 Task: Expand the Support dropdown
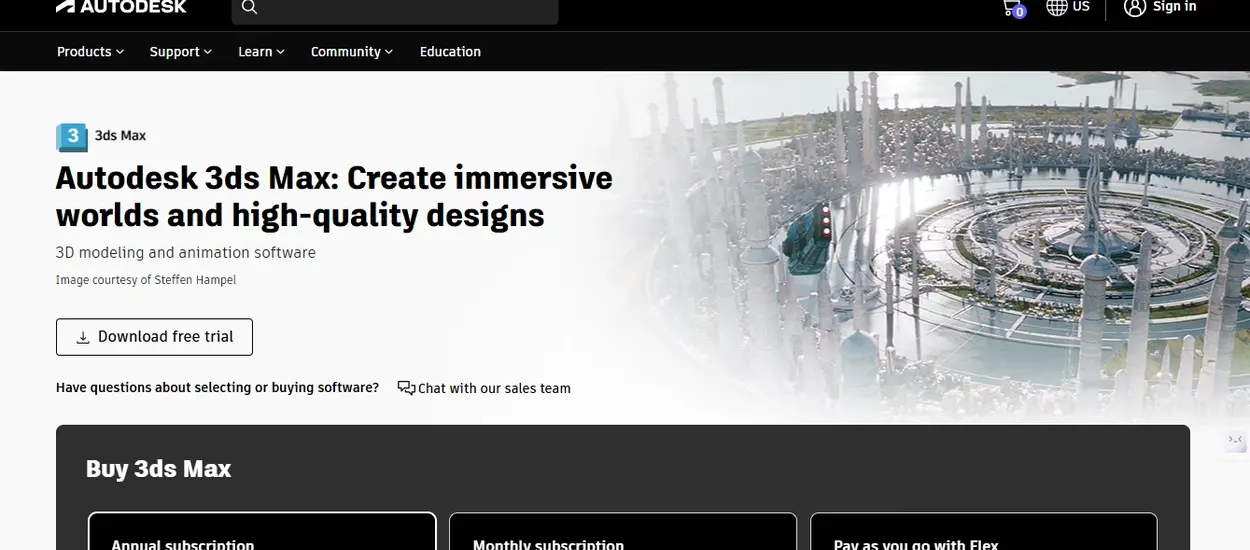click(180, 52)
